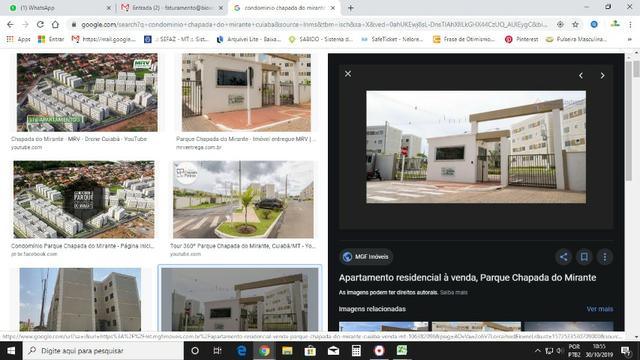The image size is (640, 360).
Task: Select the condominio chapada do mirante tab
Action: point(284,8)
